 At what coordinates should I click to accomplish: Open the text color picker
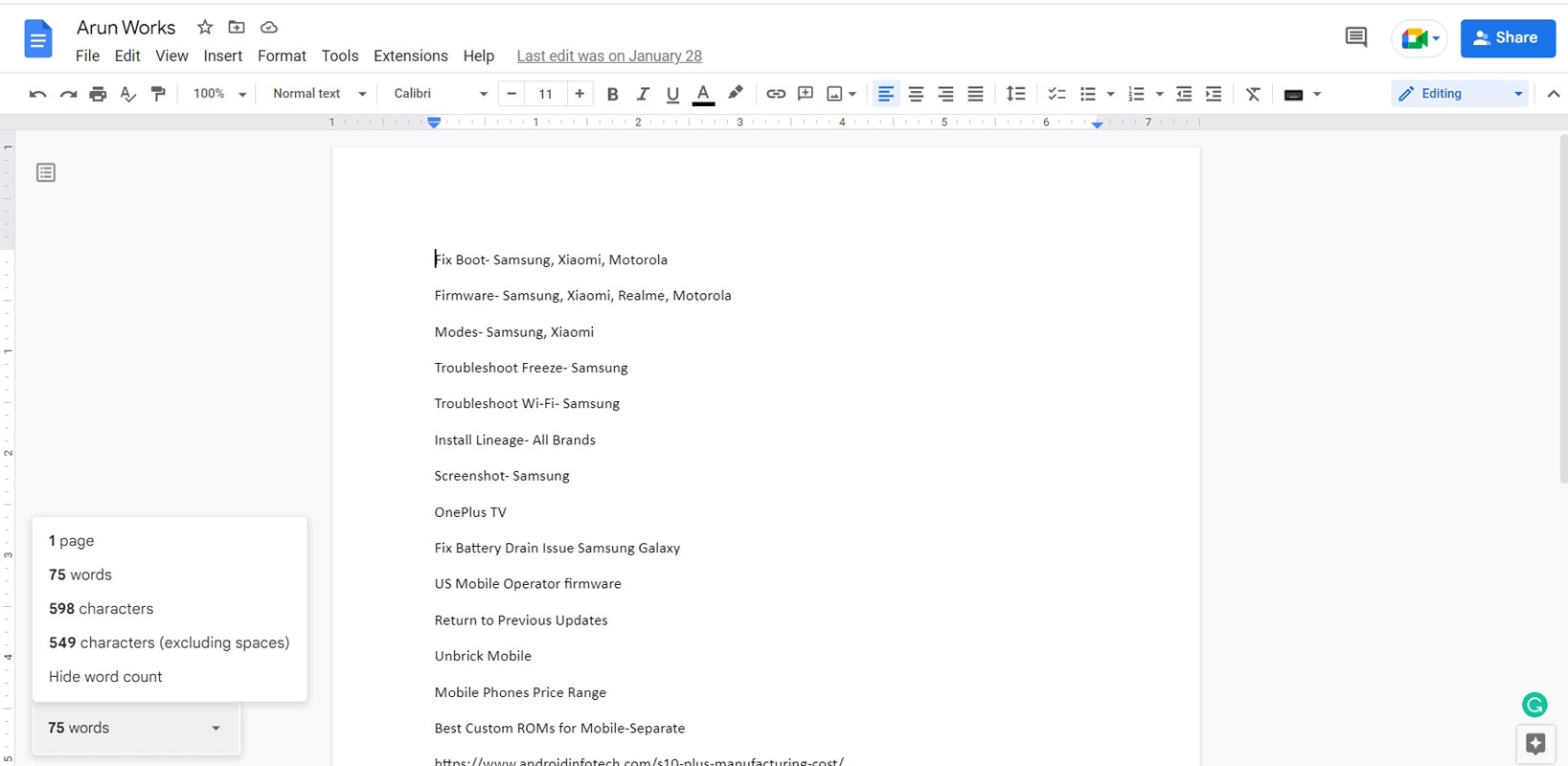pos(703,94)
